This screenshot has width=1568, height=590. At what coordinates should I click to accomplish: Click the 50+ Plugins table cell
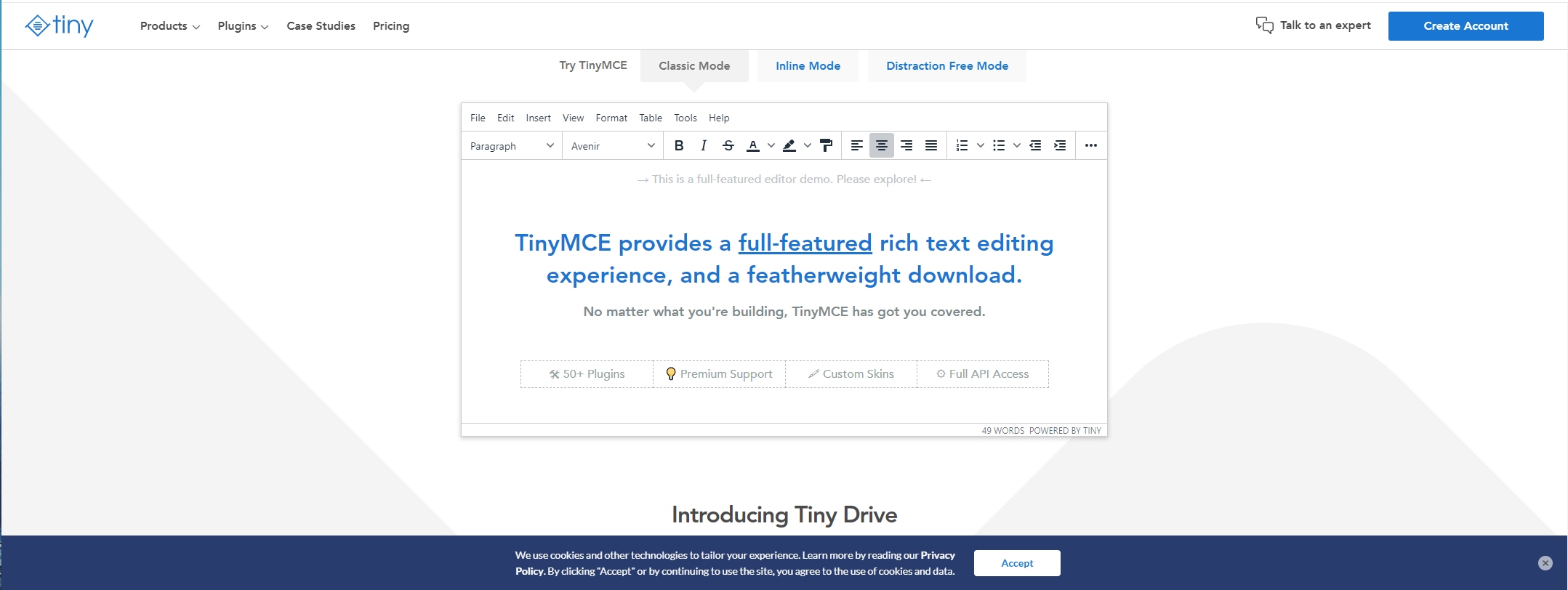(x=587, y=374)
